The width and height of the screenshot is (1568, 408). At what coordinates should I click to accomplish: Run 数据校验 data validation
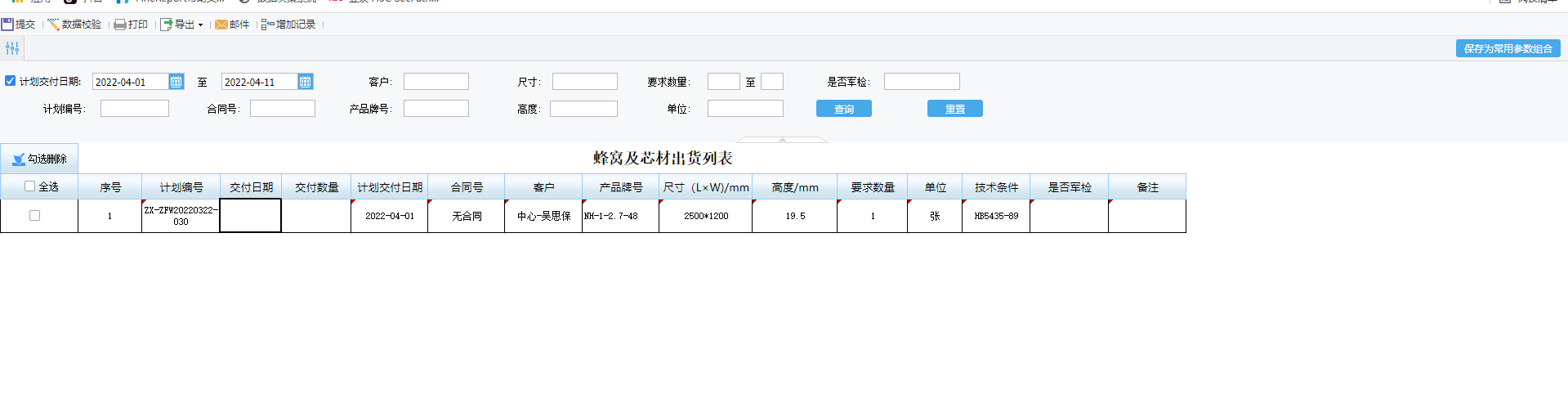(x=74, y=25)
